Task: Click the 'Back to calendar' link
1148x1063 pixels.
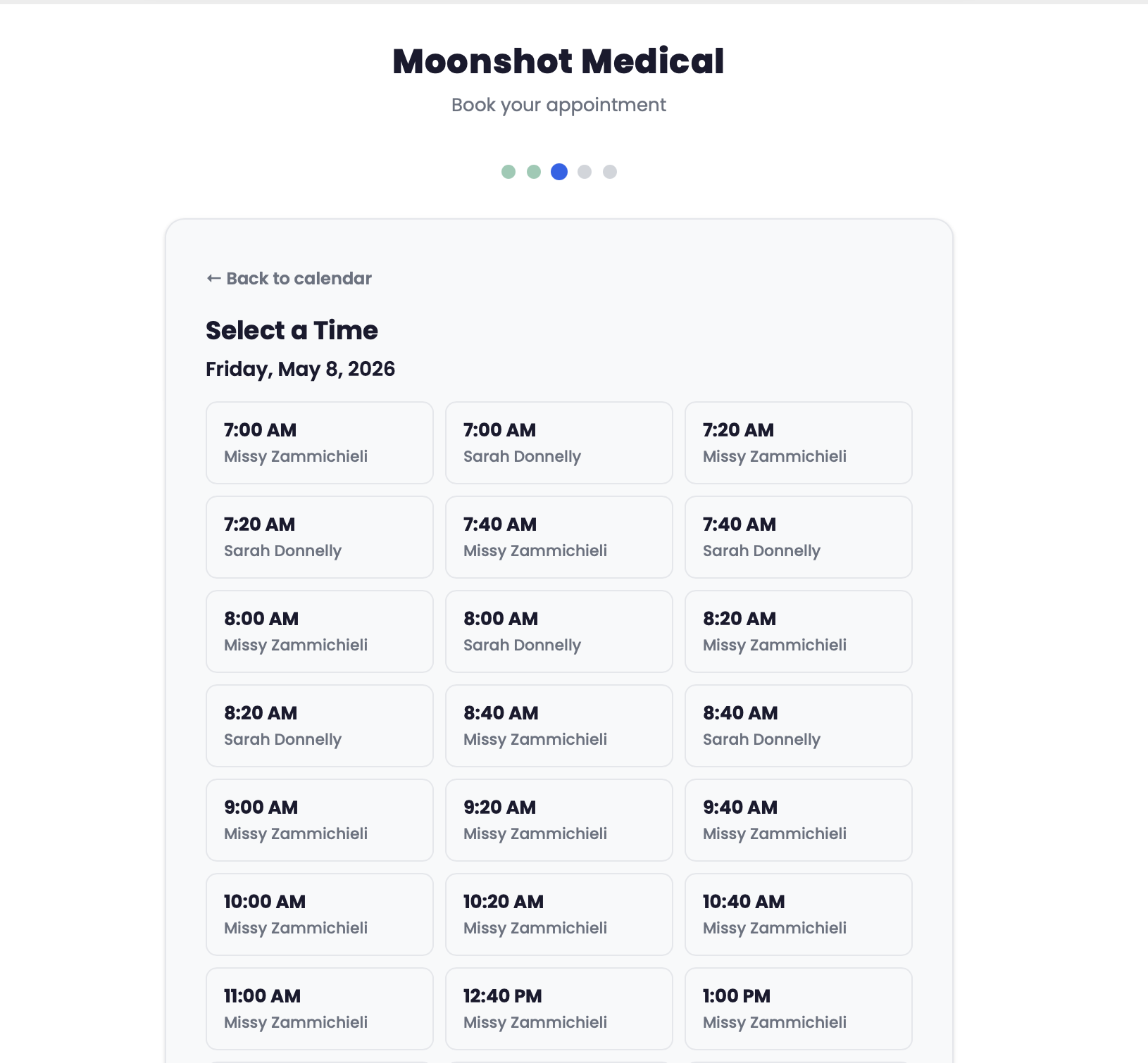Action: click(x=299, y=278)
